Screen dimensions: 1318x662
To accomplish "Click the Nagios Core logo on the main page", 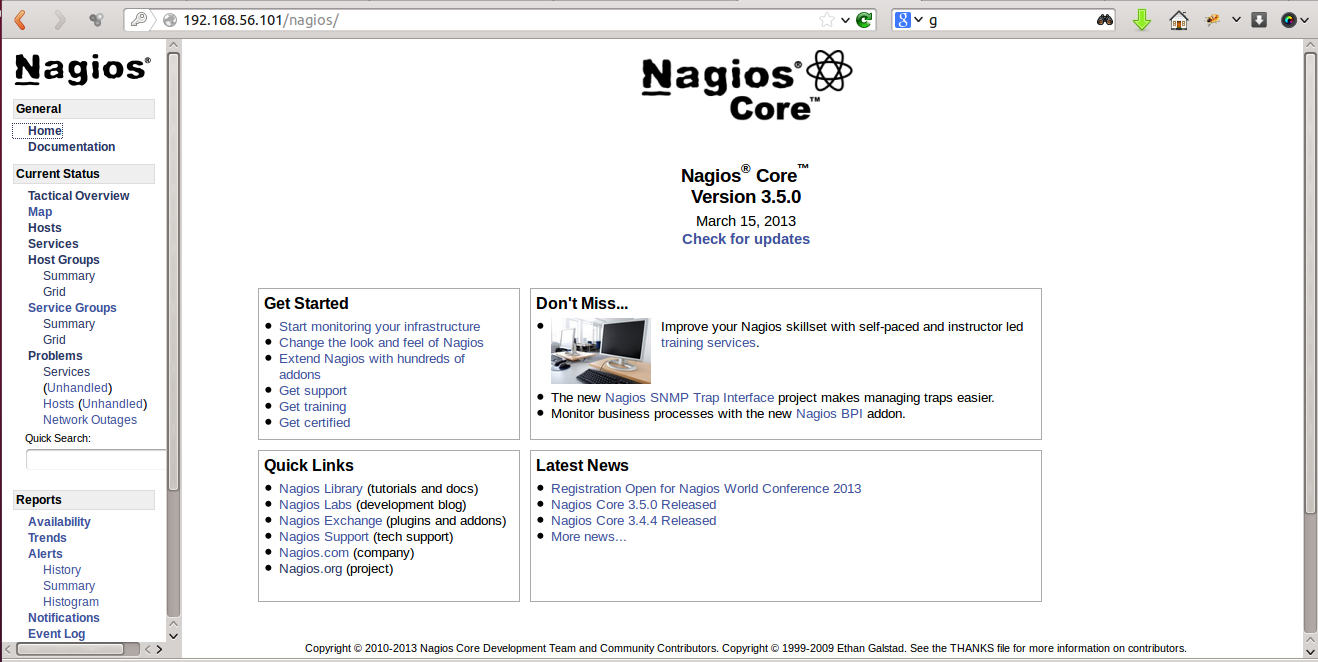I will (x=746, y=86).
